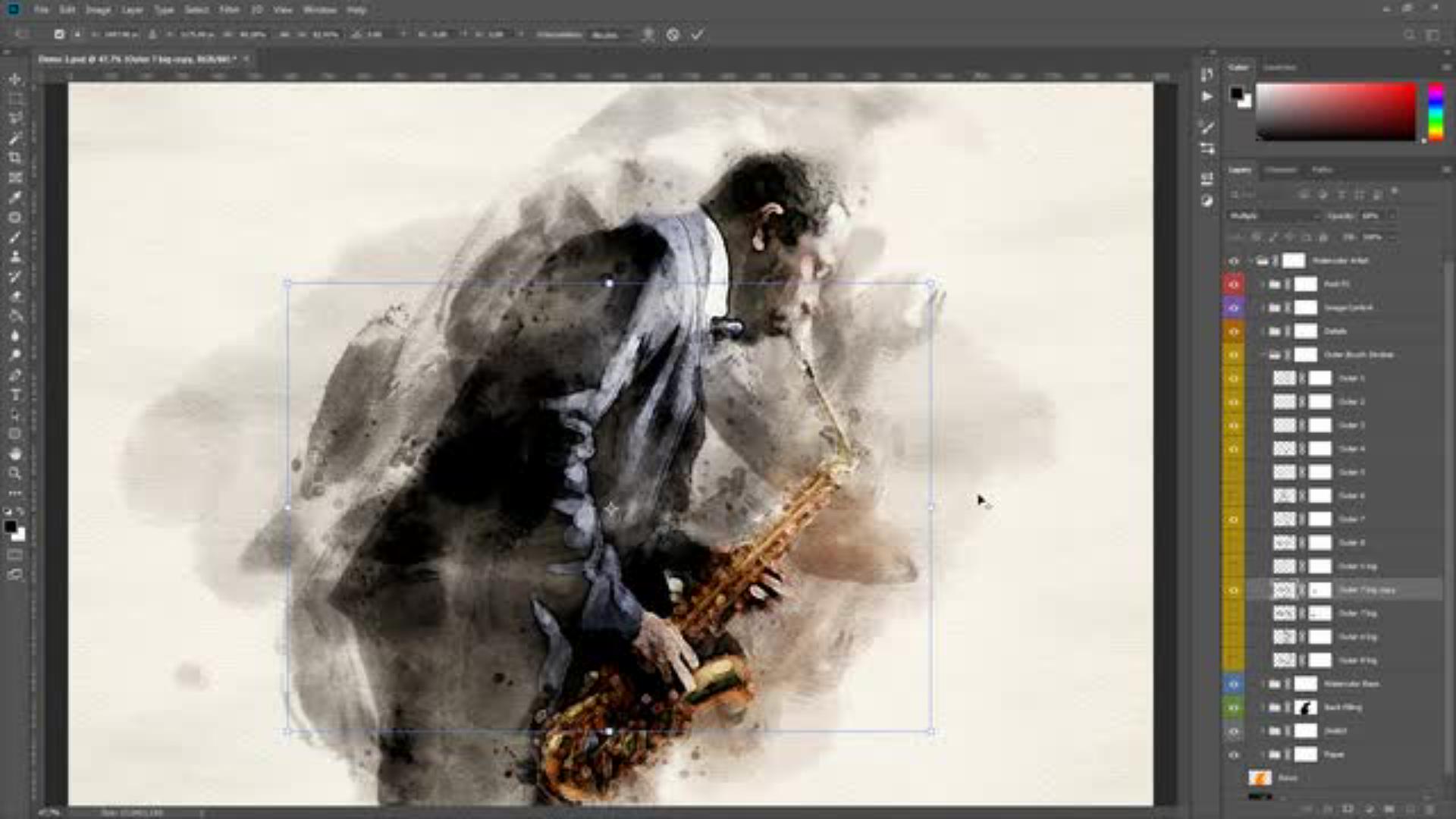Screen dimensions: 1456x819
Task: Click the Back Filling mask thumbnail
Action: [x=1305, y=708]
